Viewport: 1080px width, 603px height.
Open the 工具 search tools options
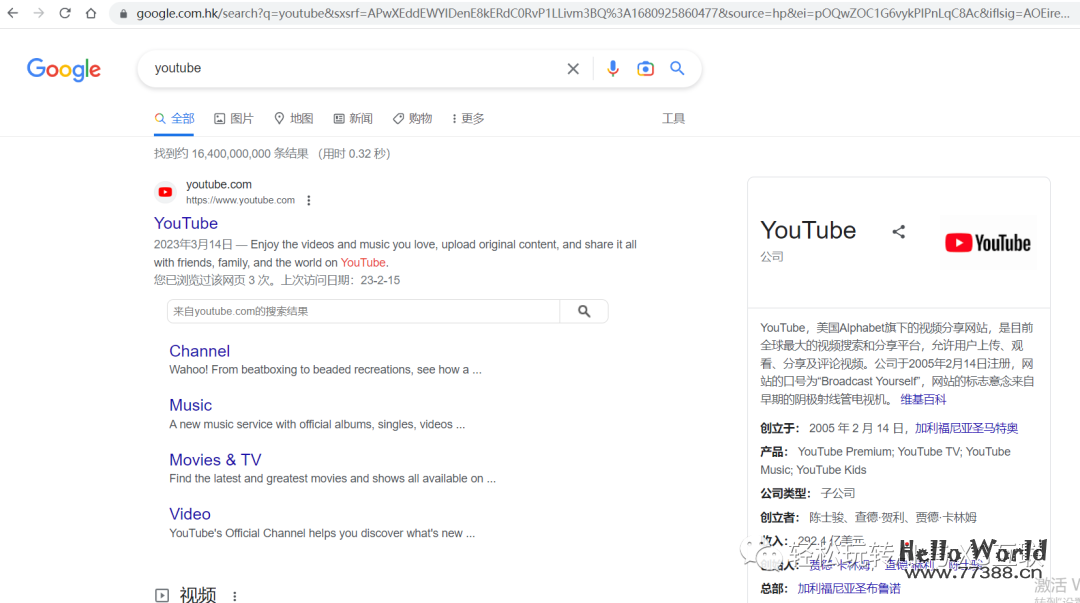tap(673, 117)
